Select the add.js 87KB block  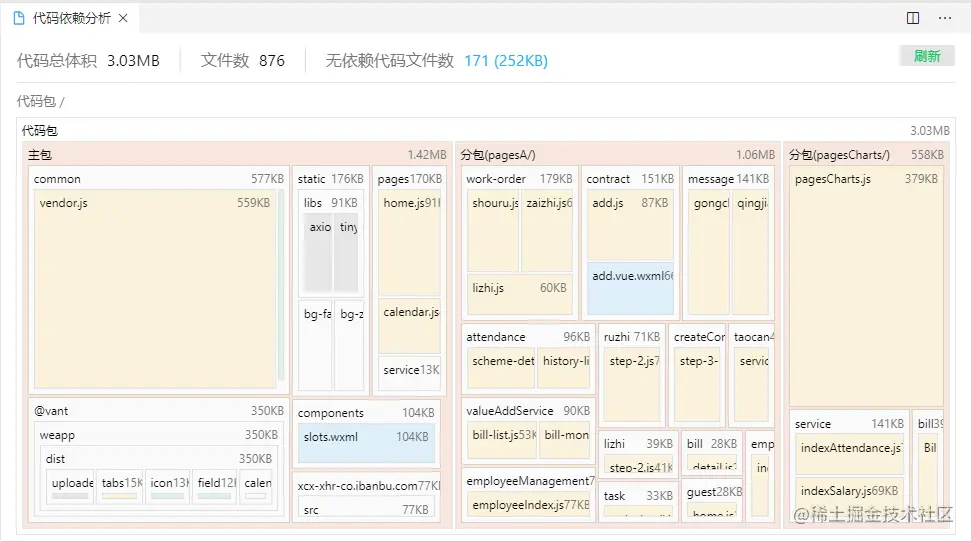pos(630,225)
